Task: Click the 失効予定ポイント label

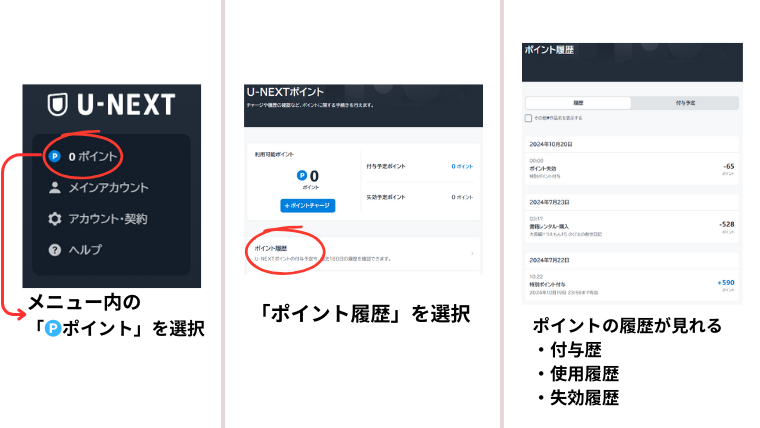Action: coord(386,197)
